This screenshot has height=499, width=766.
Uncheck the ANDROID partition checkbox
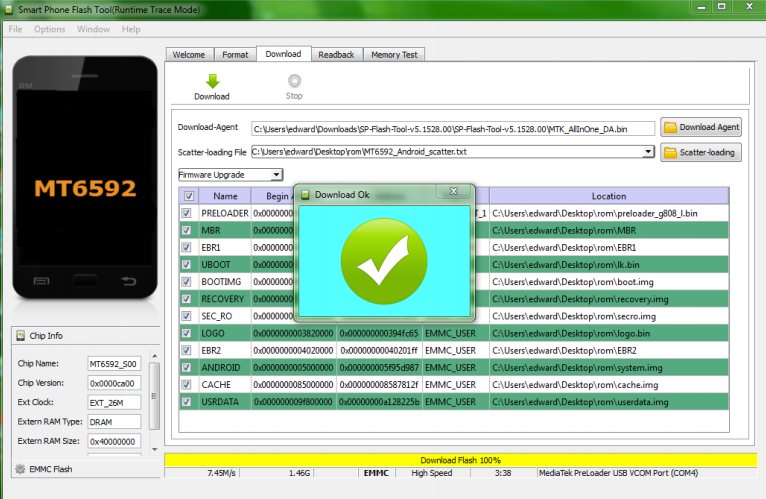point(186,368)
